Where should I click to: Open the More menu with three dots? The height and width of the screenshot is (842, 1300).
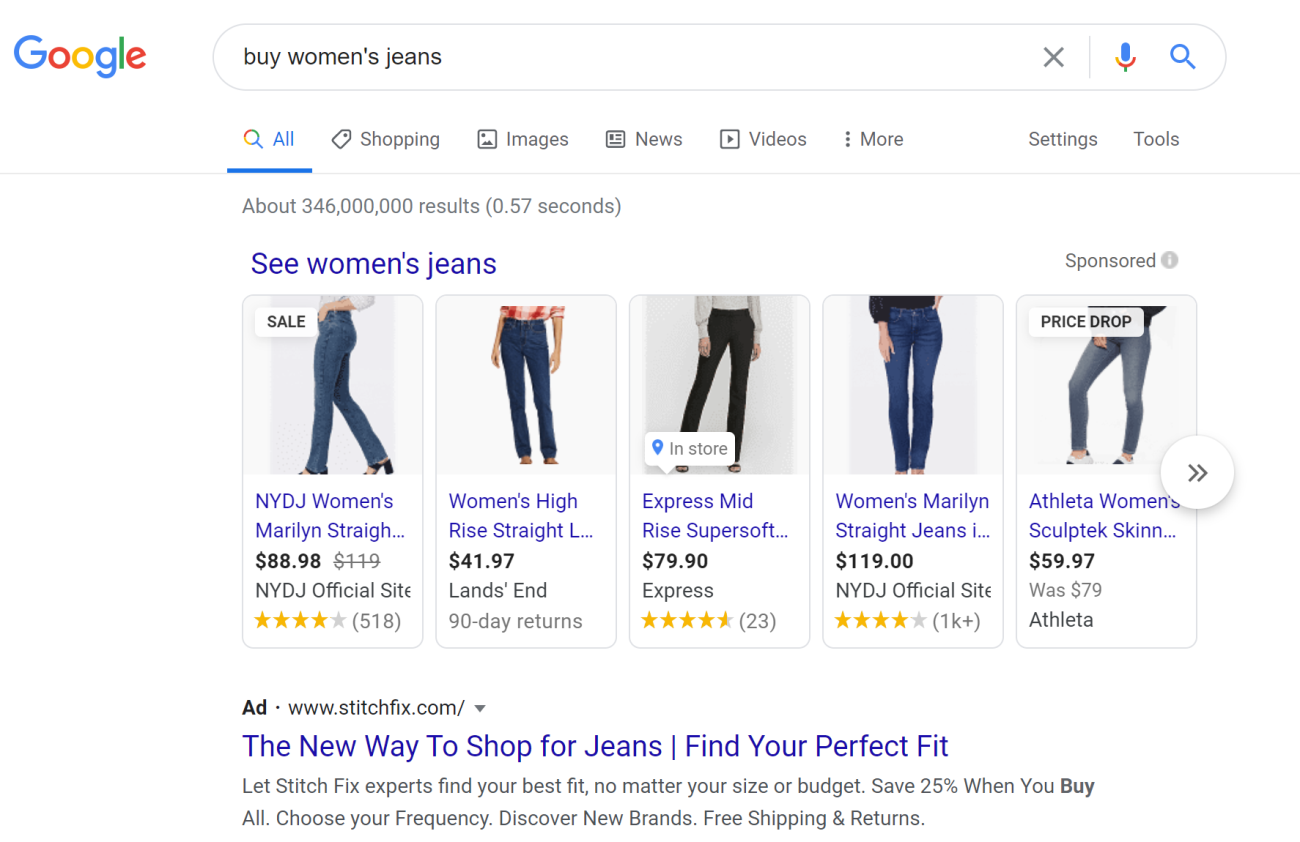pyautogui.click(x=873, y=139)
